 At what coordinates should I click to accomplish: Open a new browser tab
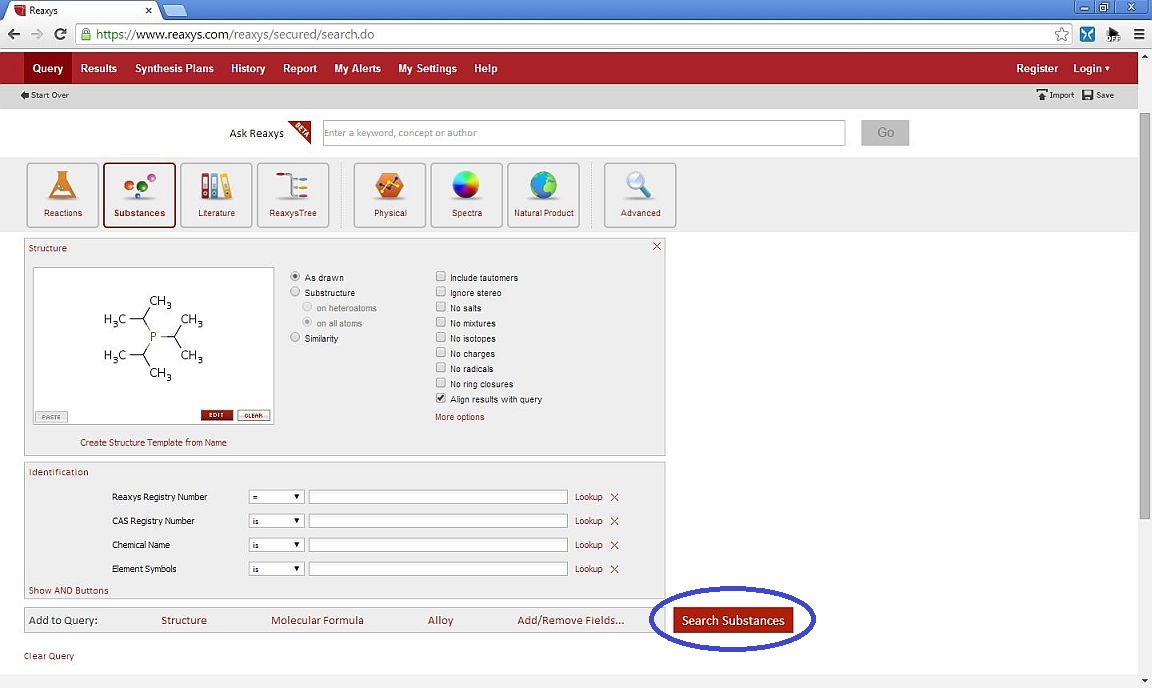coord(175,10)
